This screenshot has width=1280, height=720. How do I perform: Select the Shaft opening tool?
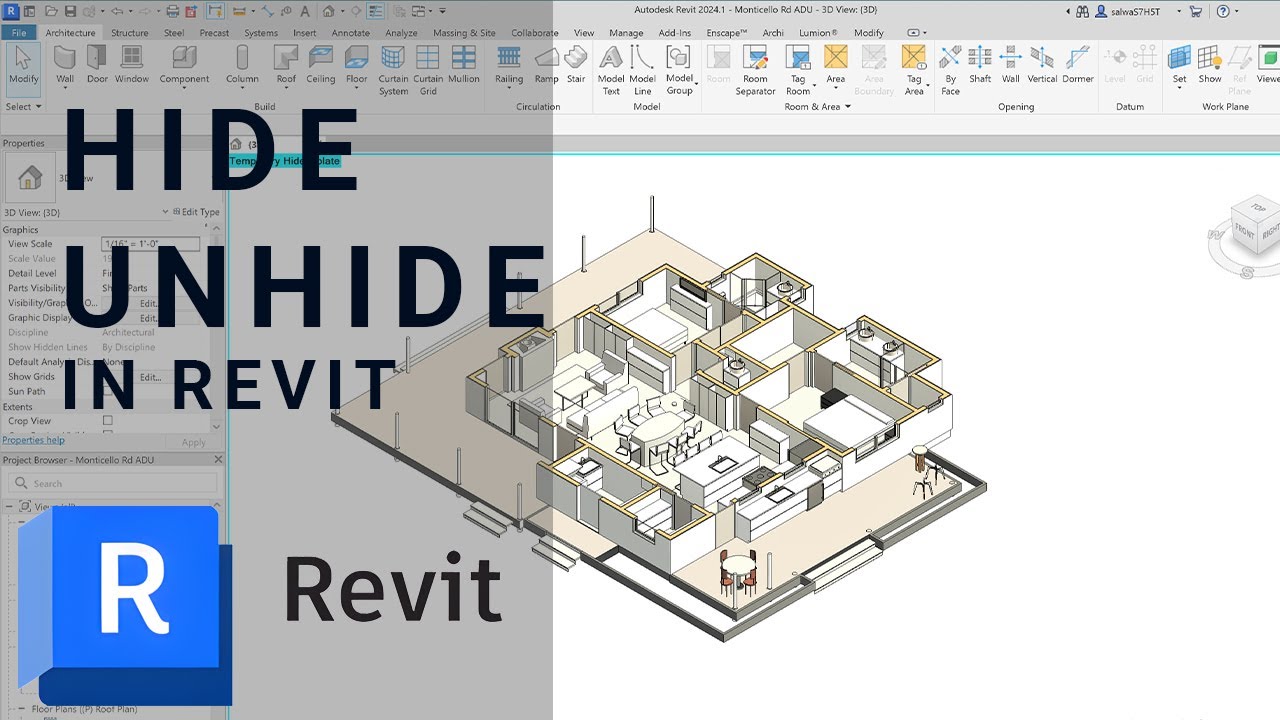pos(980,65)
